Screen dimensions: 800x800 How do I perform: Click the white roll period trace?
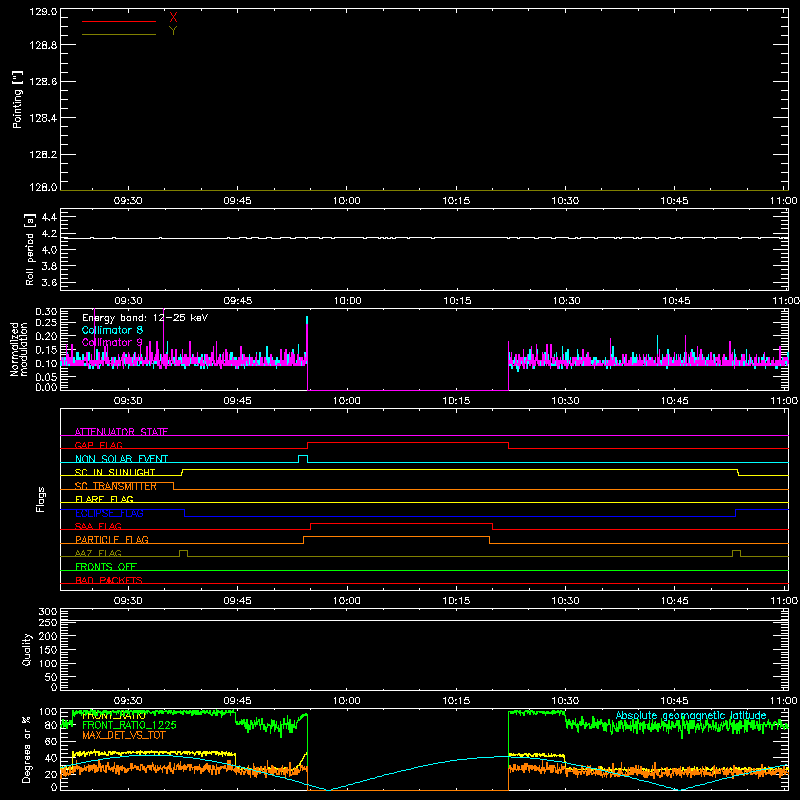[x=424, y=238]
